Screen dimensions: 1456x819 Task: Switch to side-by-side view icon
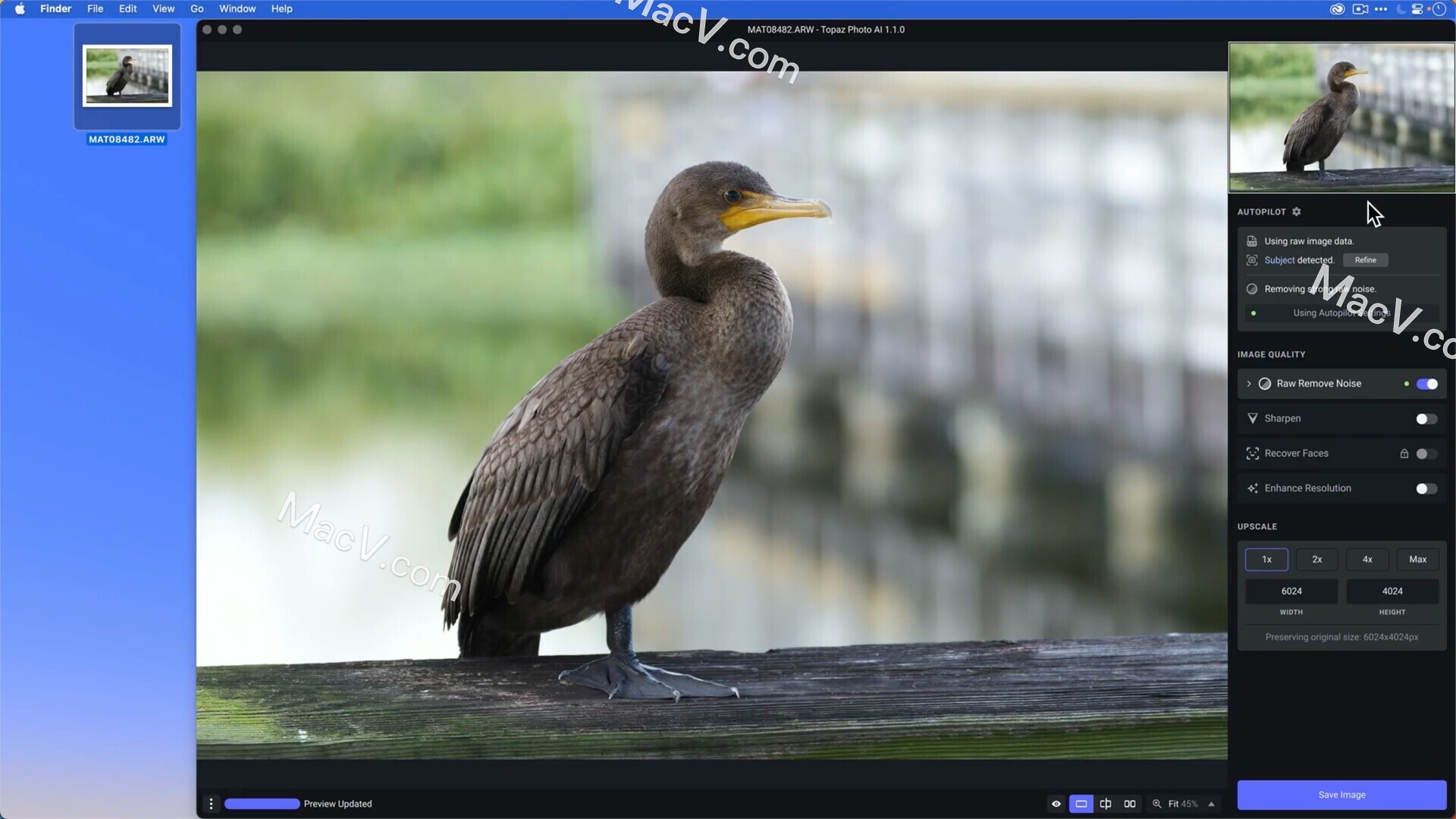click(x=1130, y=804)
